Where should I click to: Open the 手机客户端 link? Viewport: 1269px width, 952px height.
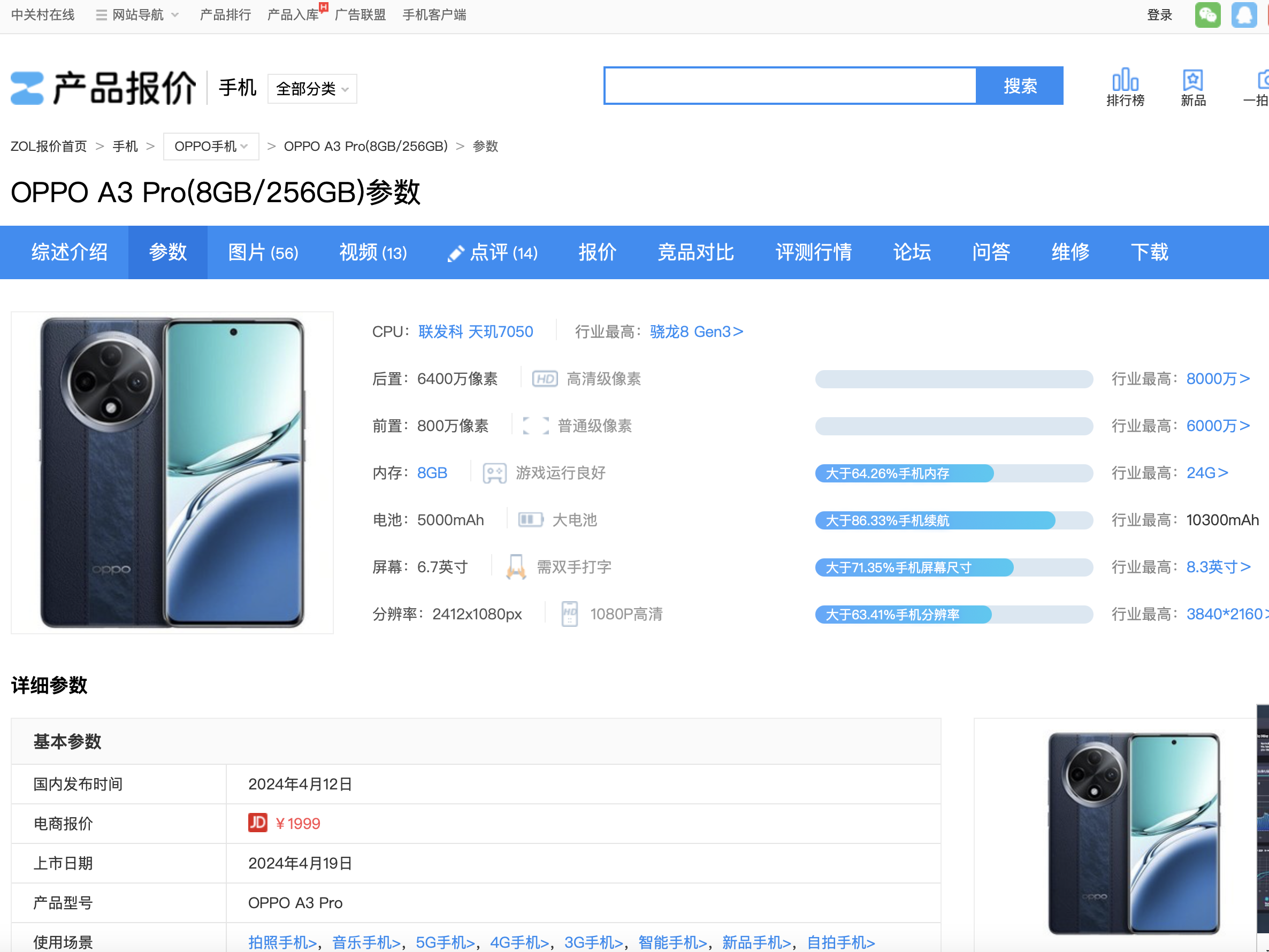pyautogui.click(x=434, y=15)
